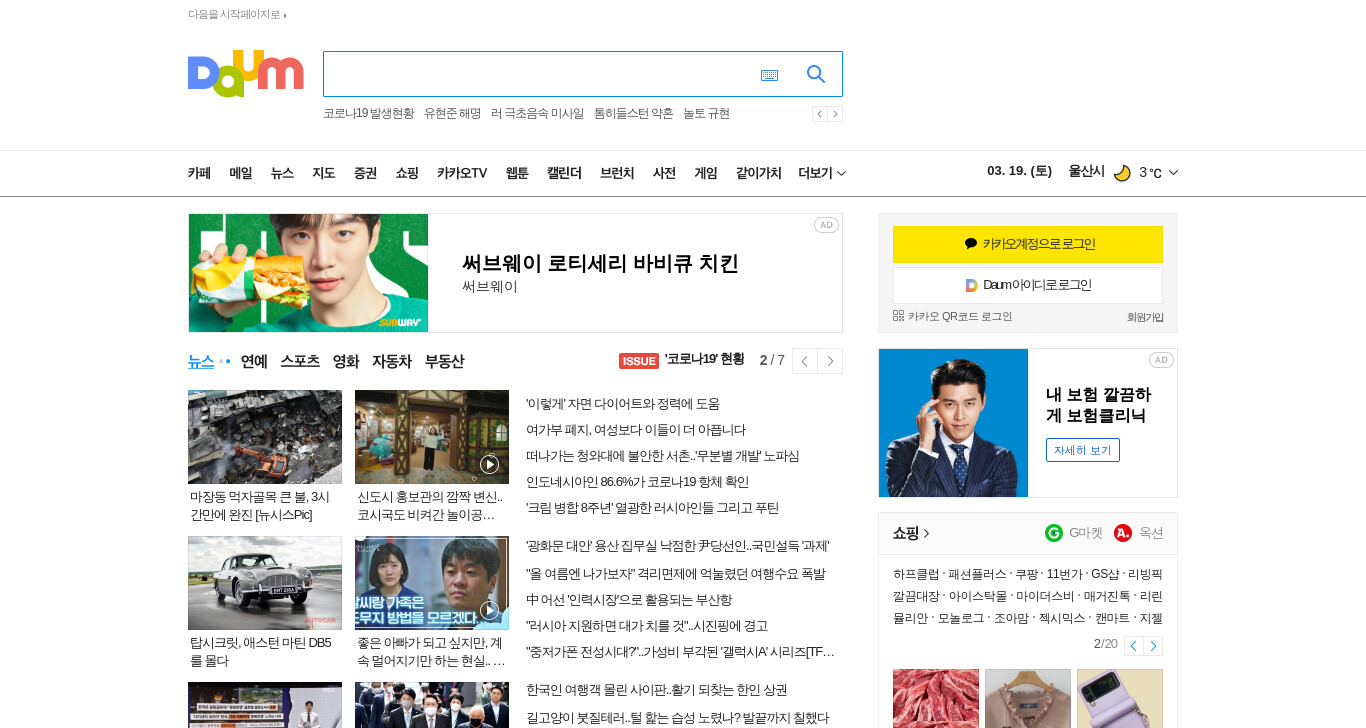Screen dimensions: 1366x728
Task: Switch to the 연예 news tab
Action: pos(254,361)
